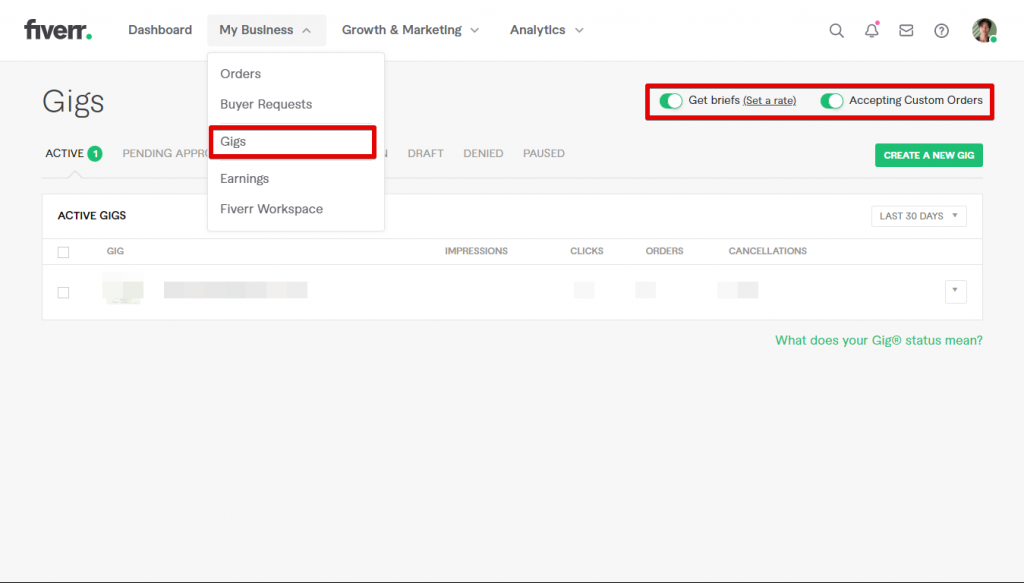Click the Create a New Gig button

[x=928, y=155]
